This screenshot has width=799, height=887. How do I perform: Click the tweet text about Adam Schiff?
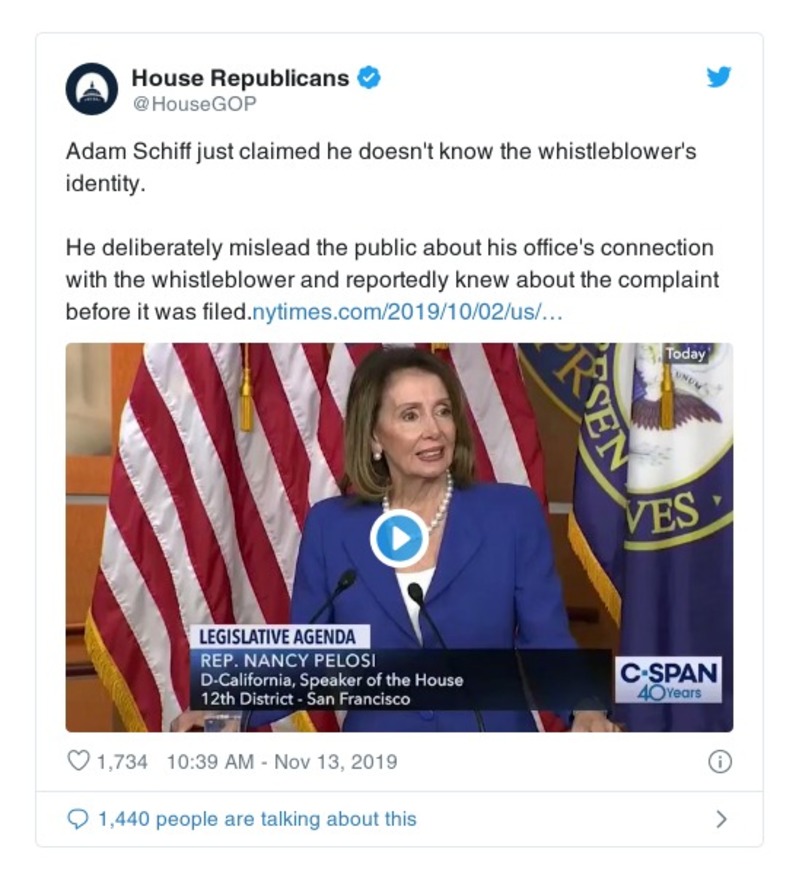pyautogui.click(x=392, y=231)
